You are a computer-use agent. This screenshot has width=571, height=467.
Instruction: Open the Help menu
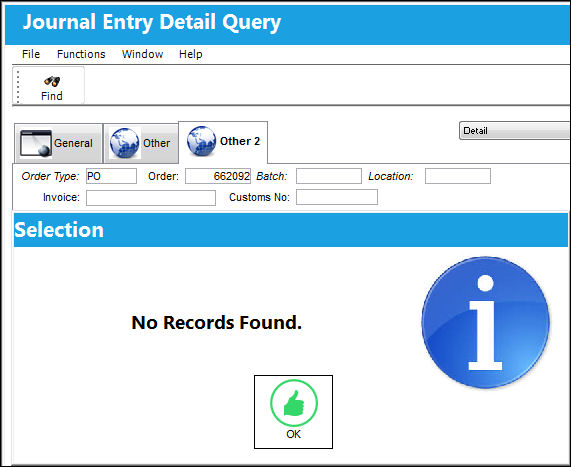pos(190,54)
